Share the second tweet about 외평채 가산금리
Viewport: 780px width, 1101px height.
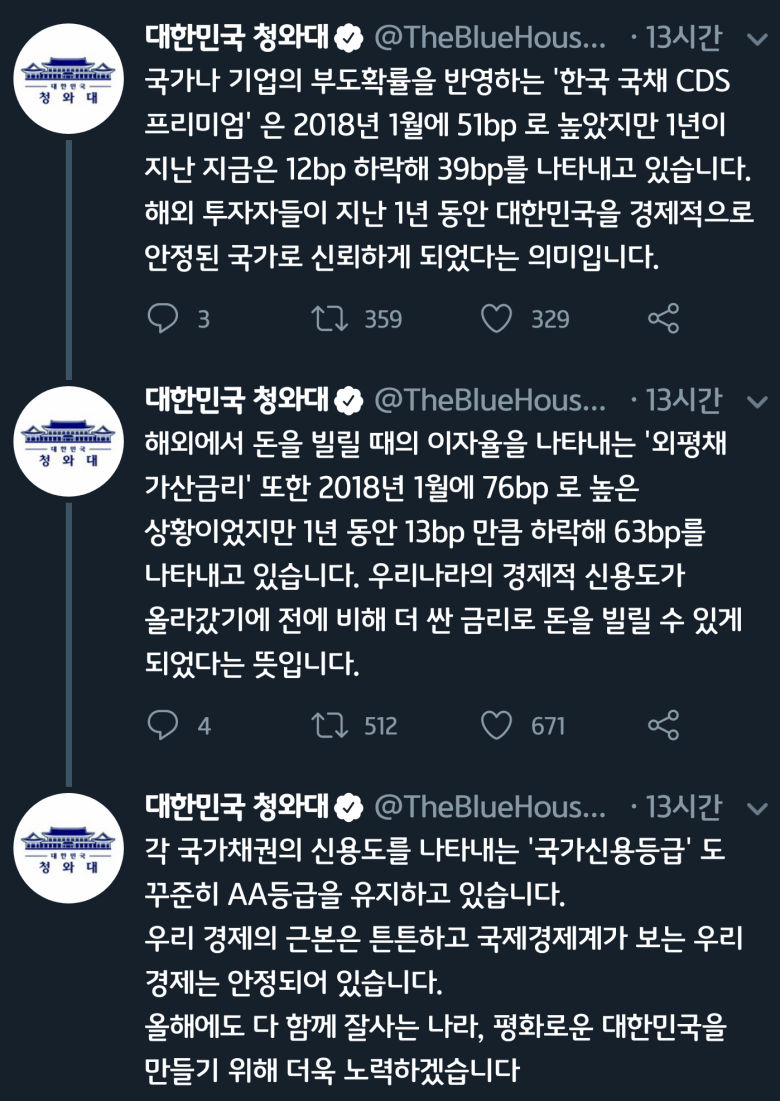coord(664,725)
